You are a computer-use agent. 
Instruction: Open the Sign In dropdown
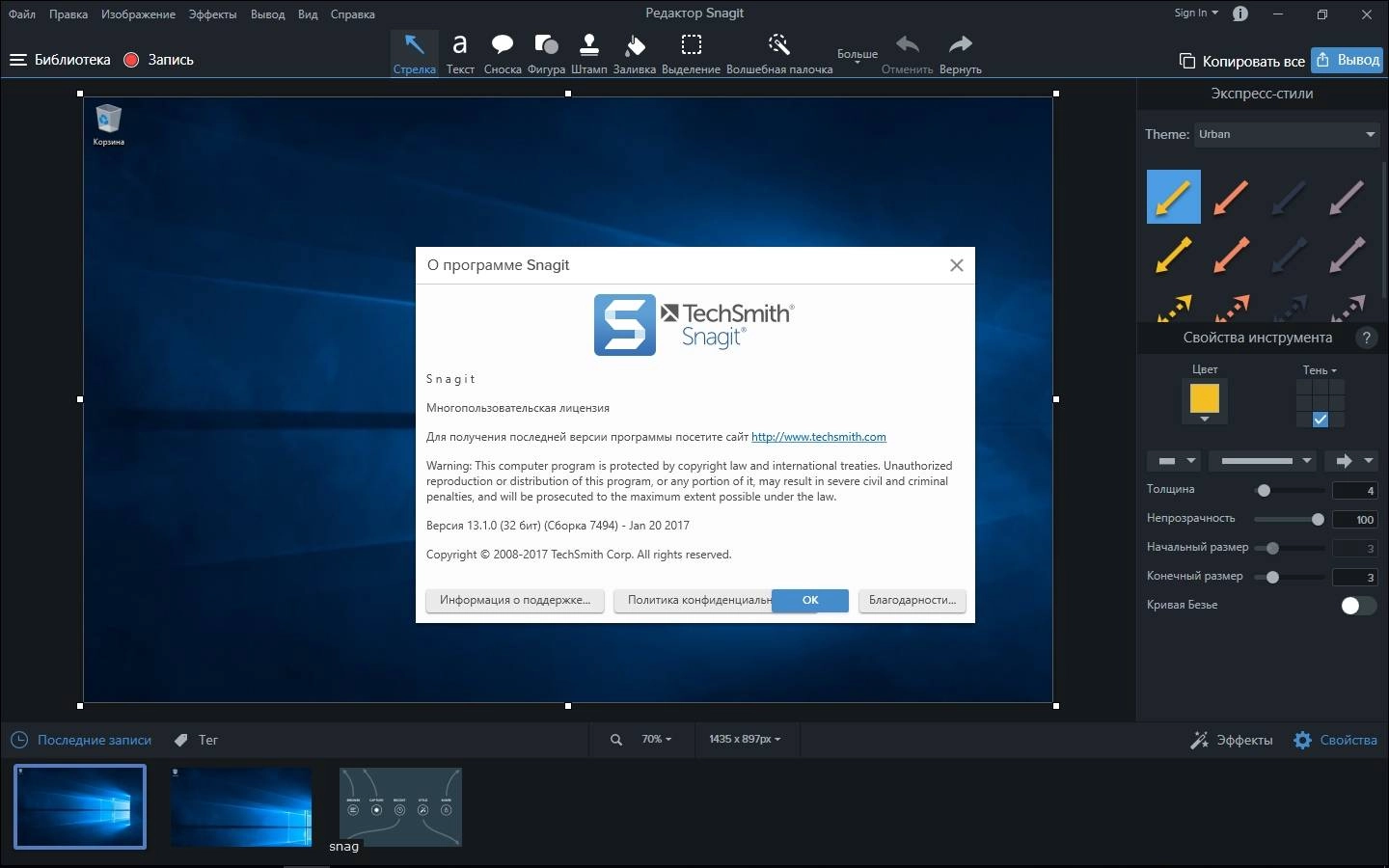1196,13
